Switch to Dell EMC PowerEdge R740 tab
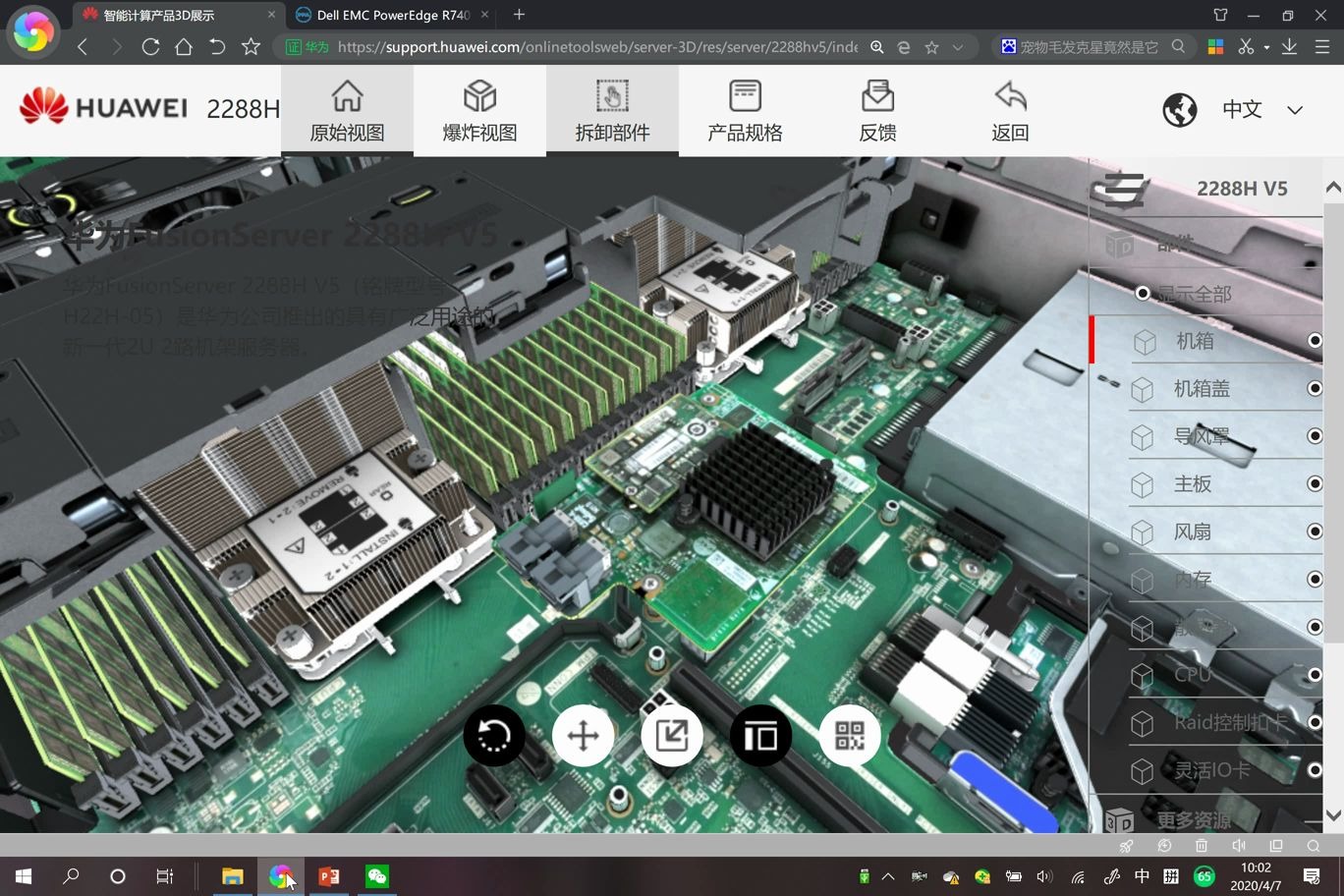Image resolution: width=1344 pixels, height=896 pixels. (x=393, y=15)
